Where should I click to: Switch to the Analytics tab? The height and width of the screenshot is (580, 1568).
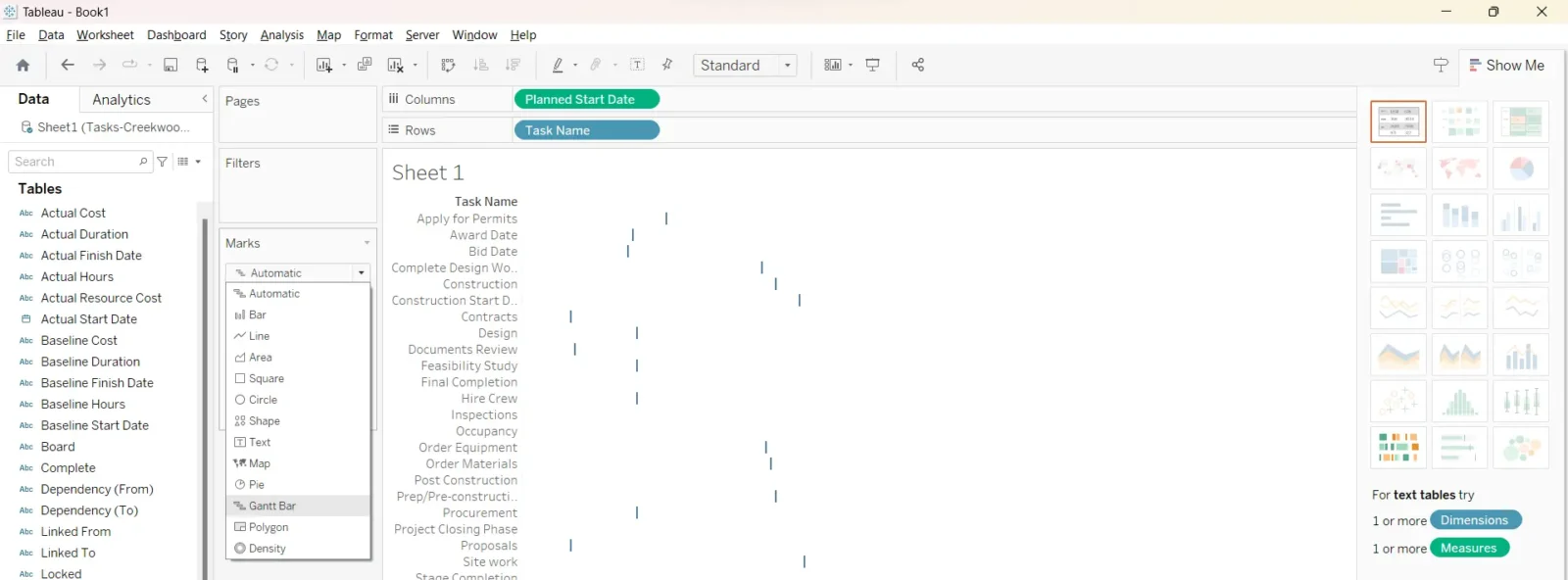(x=122, y=100)
